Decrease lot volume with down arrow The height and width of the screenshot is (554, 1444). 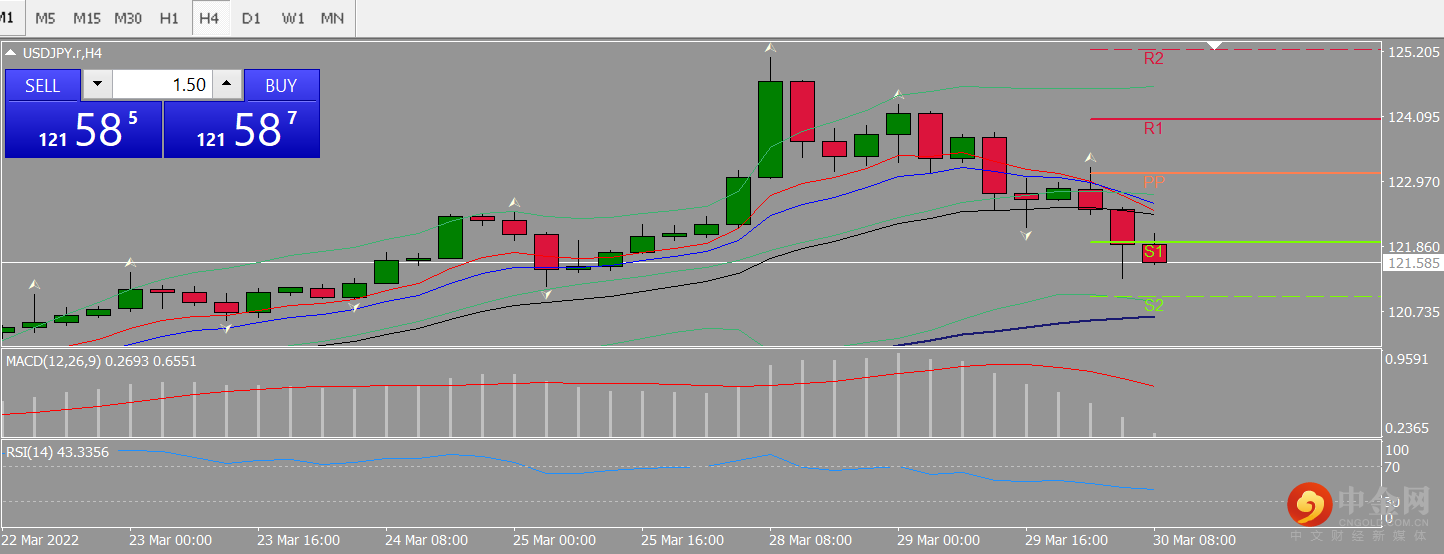(97, 85)
